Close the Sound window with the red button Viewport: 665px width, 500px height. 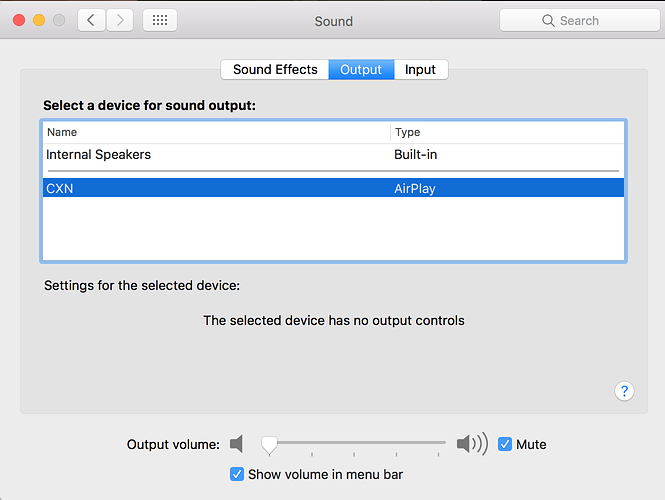click(x=19, y=20)
